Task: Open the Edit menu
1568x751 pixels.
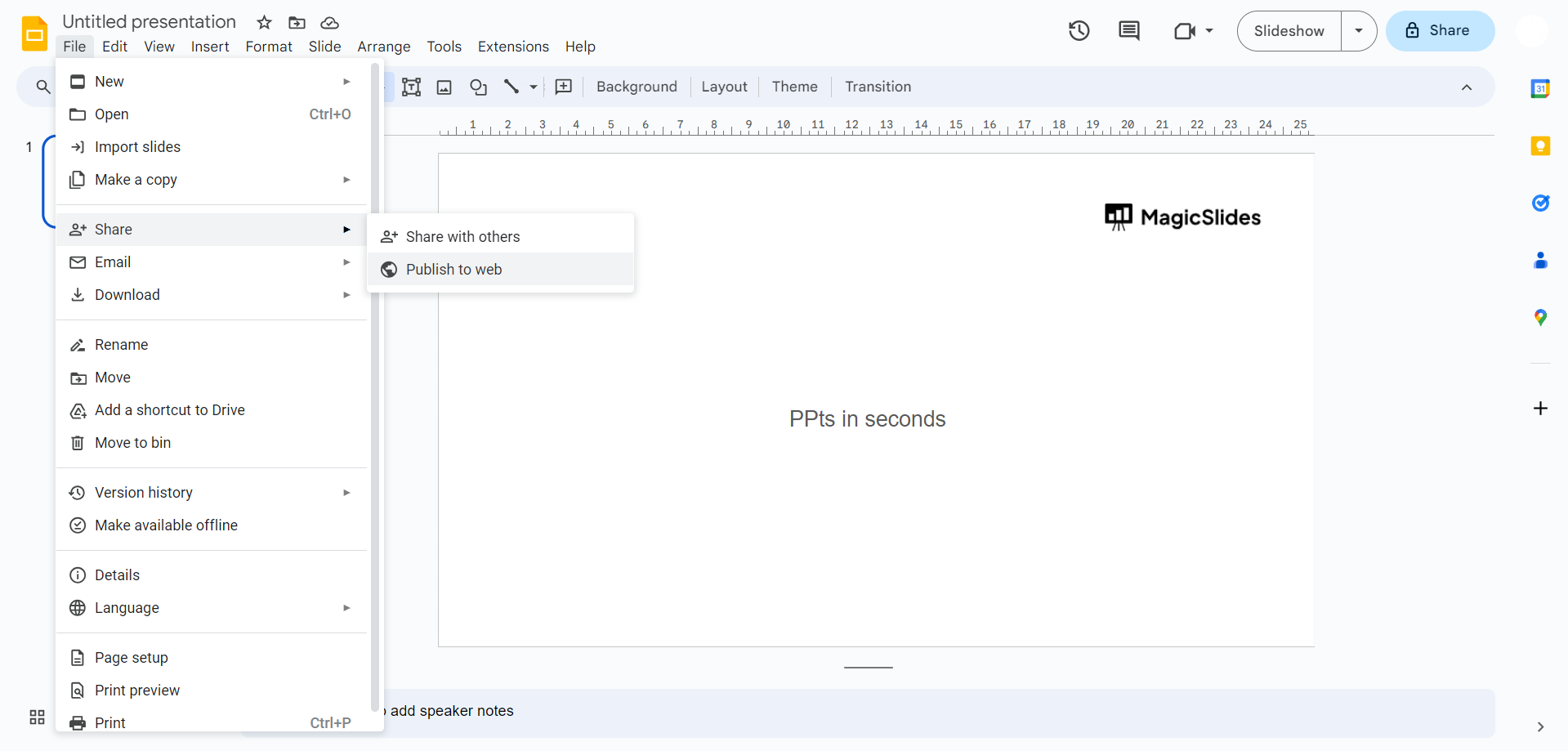Action: [114, 47]
